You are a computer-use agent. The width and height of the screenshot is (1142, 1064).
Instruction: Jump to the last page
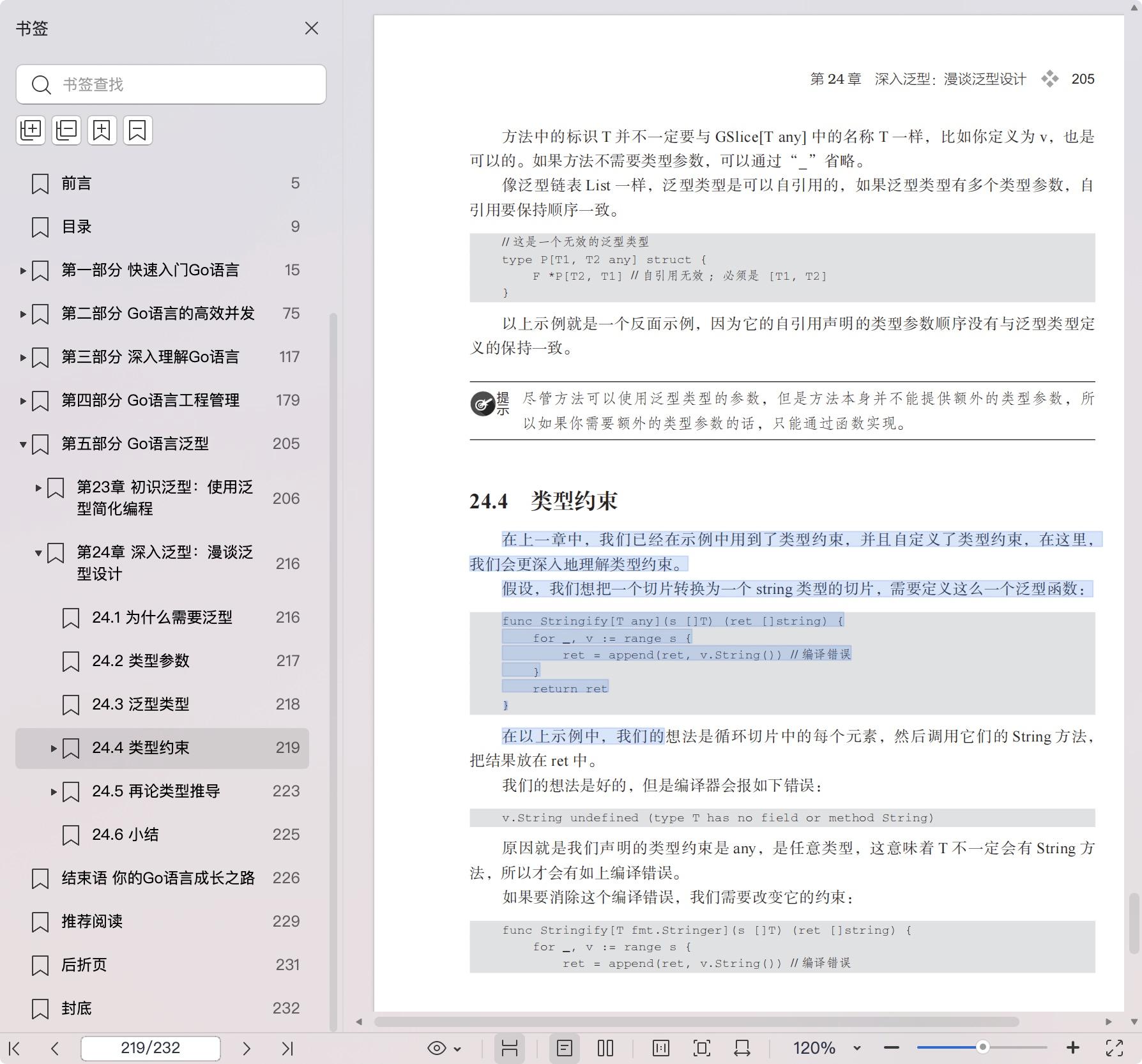[x=287, y=1048]
